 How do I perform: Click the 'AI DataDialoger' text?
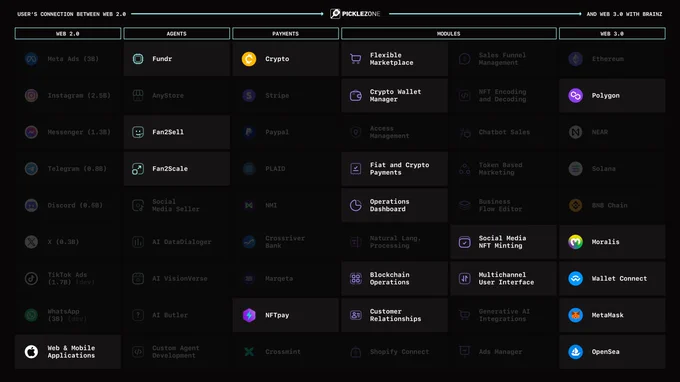tap(182, 242)
